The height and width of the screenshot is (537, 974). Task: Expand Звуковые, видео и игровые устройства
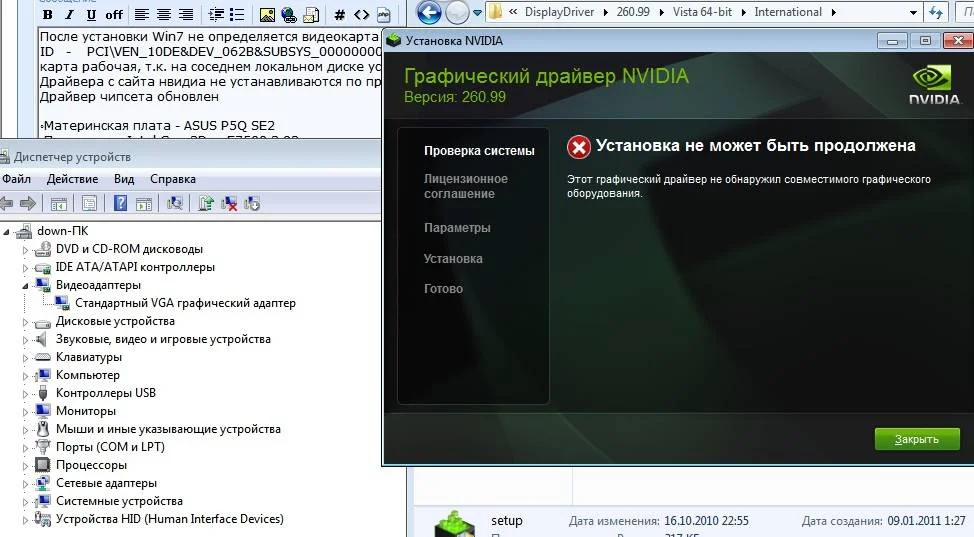[25, 340]
